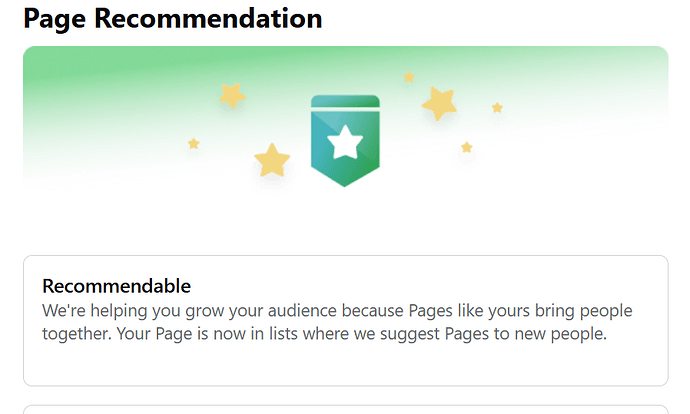
Task: Click empty space inside the Recommendable card
Action: pos(345,365)
